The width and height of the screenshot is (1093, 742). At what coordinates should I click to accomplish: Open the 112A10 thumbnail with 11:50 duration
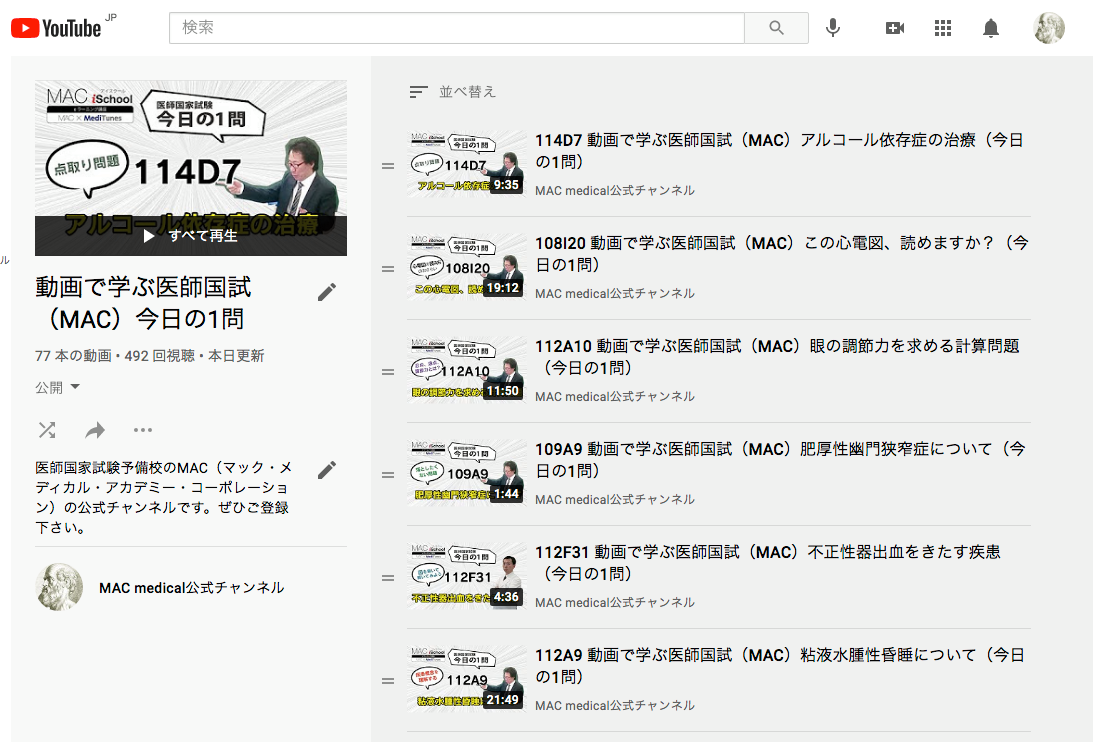click(x=466, y=371)
